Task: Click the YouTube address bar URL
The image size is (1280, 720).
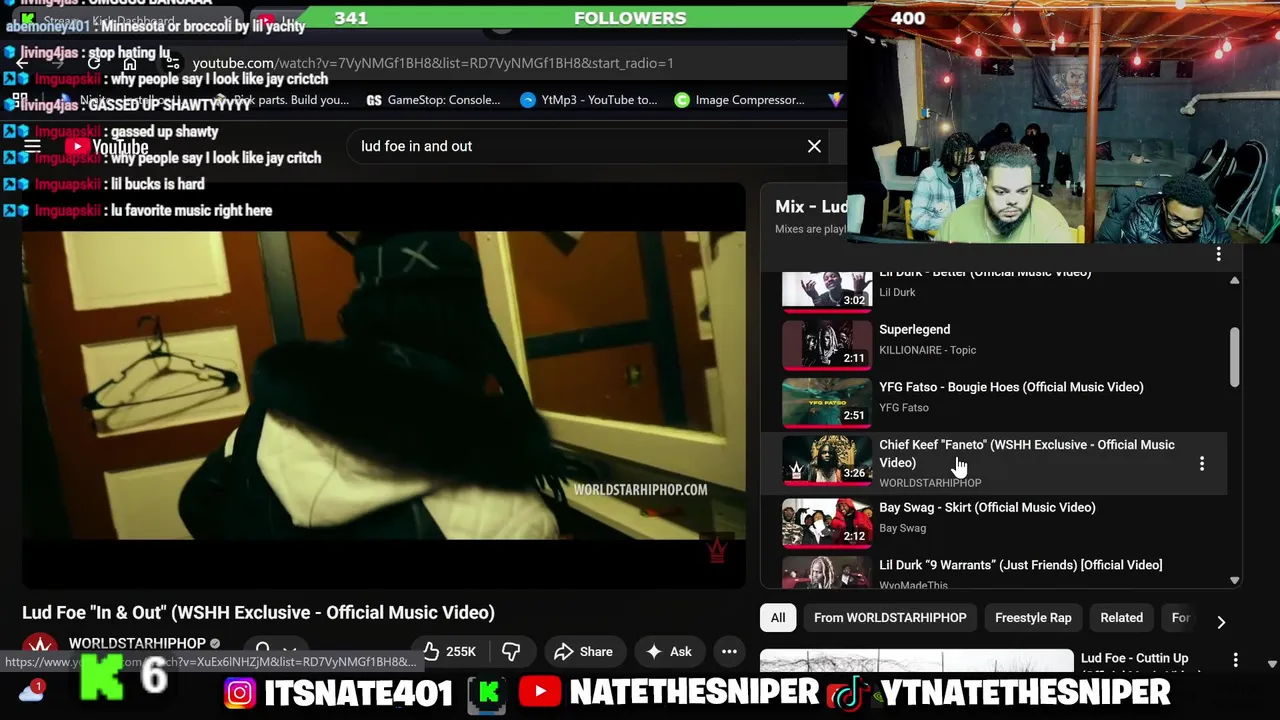Action: (432, 63)
